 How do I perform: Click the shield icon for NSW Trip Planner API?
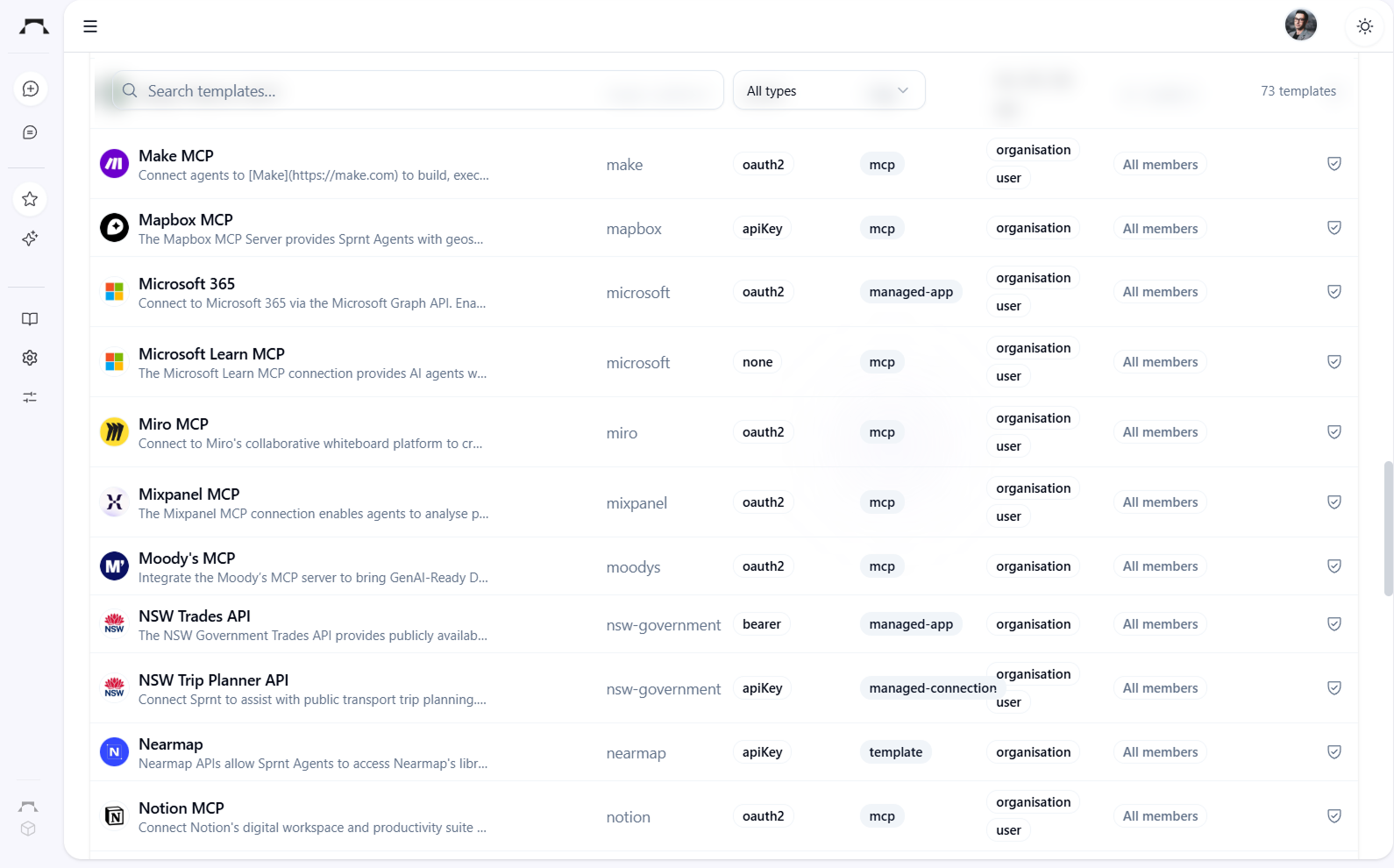pyautogui.click(x=1334, y=688)
